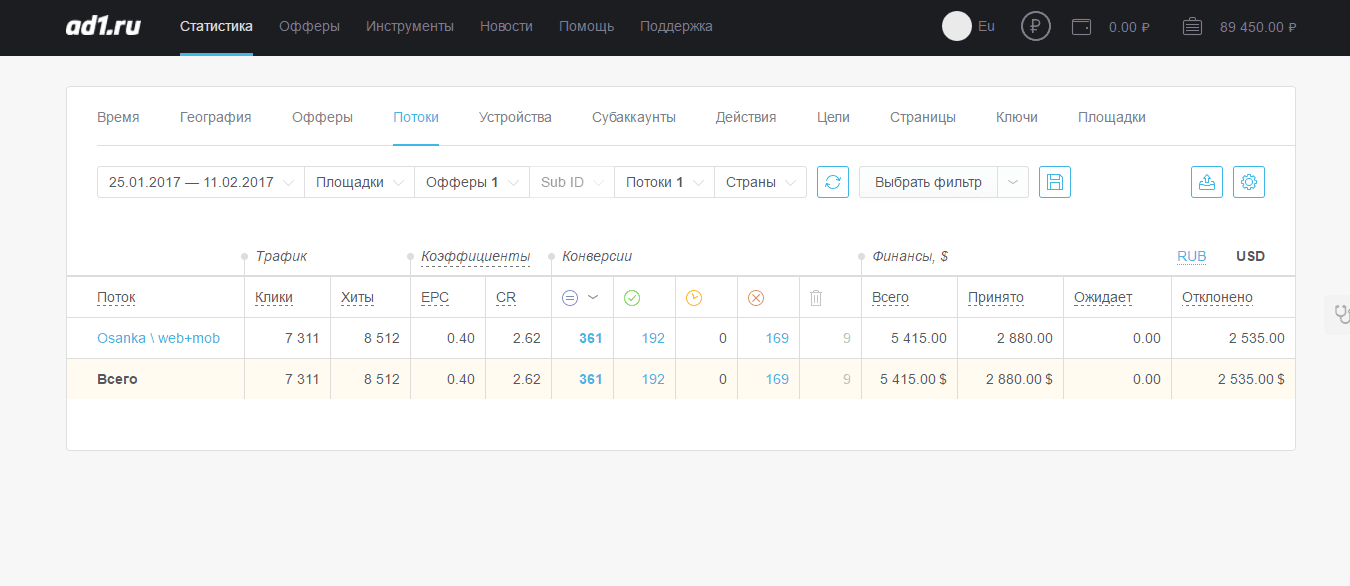Viewport: 1350px width, 586px height.
Task: Sort by approved conversions checkmark icon
Action: [632, 297]
